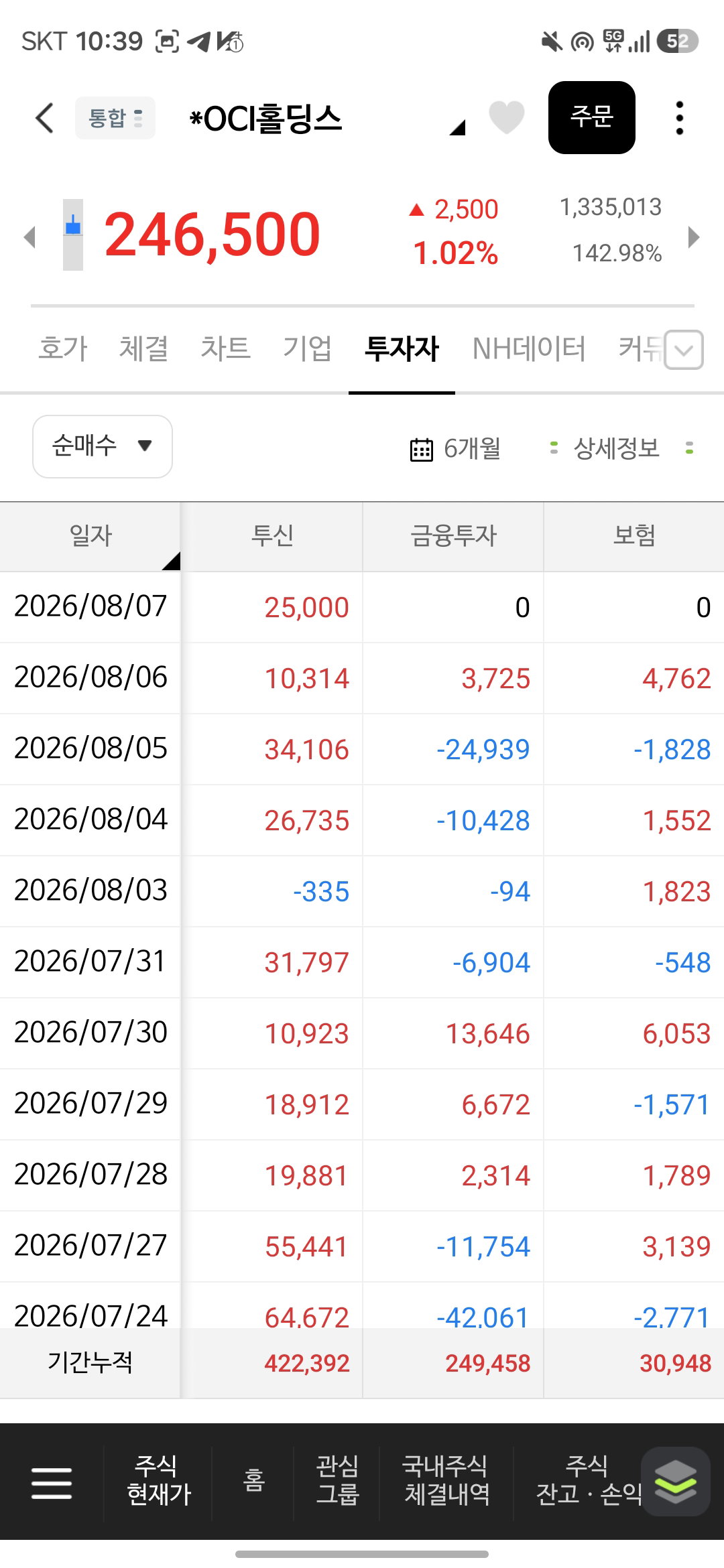Go to 주식 현재가 in bottom bar
724x1568 pixels.
[159, 1480]
